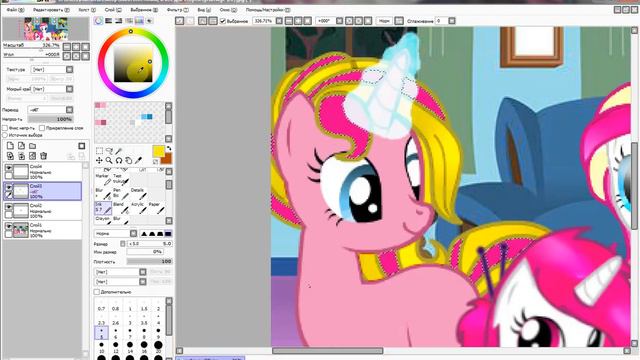Open the Фильтр menu

[x=178, y=10]
